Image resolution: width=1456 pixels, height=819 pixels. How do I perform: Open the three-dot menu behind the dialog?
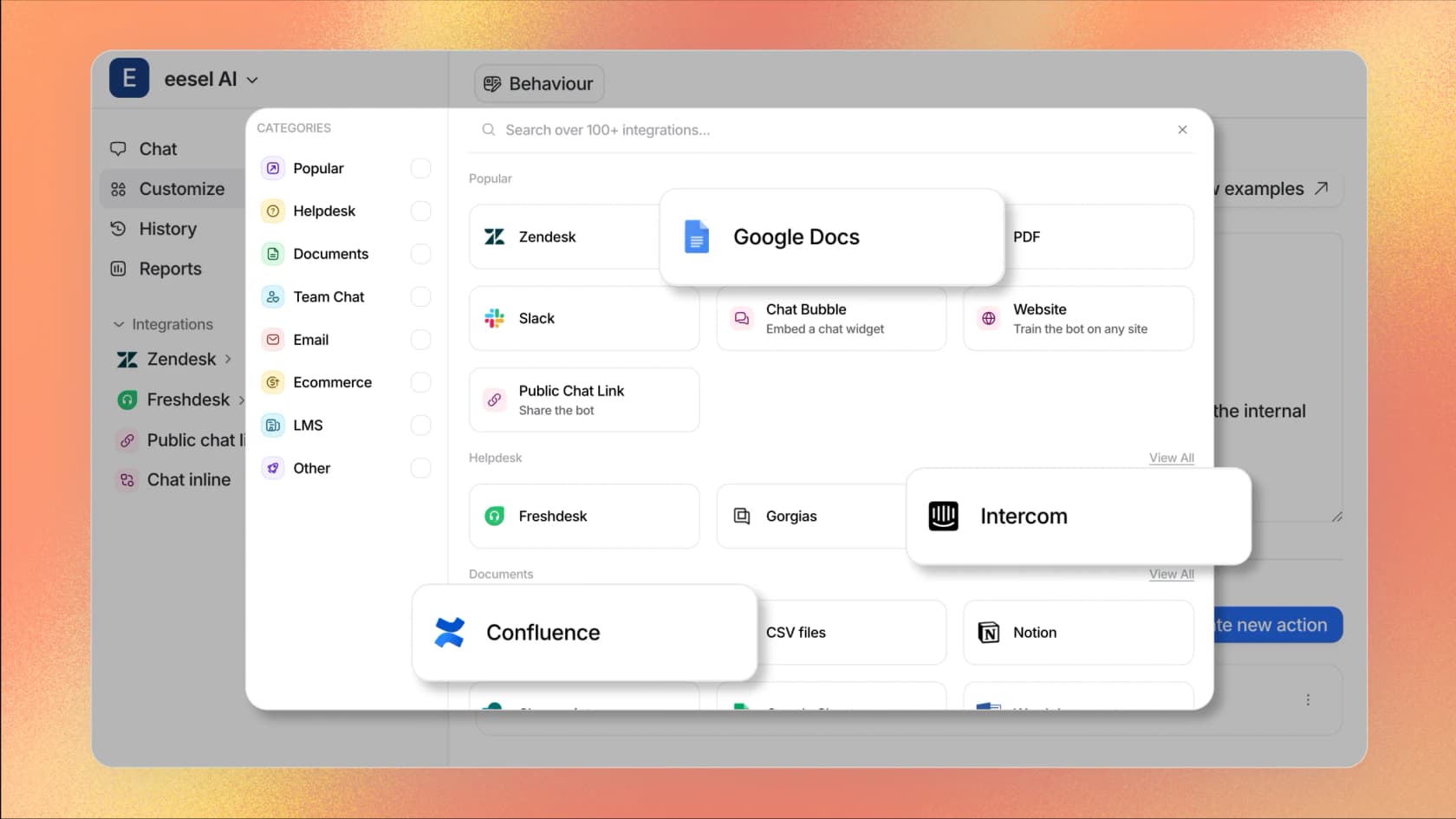click(x=1308, y=699)
